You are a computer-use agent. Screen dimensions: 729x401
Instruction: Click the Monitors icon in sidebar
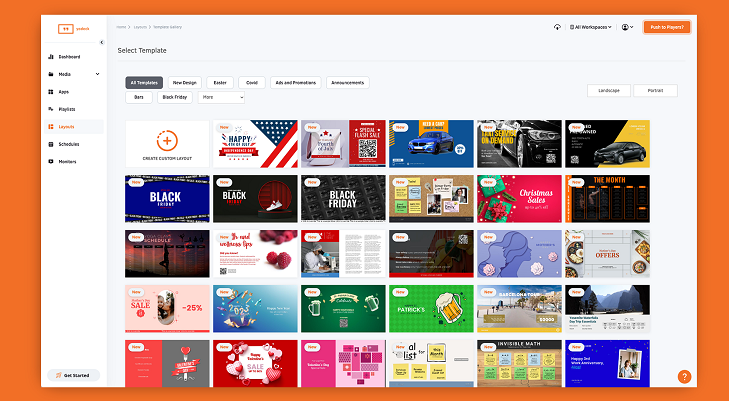[x=51, y=161]
